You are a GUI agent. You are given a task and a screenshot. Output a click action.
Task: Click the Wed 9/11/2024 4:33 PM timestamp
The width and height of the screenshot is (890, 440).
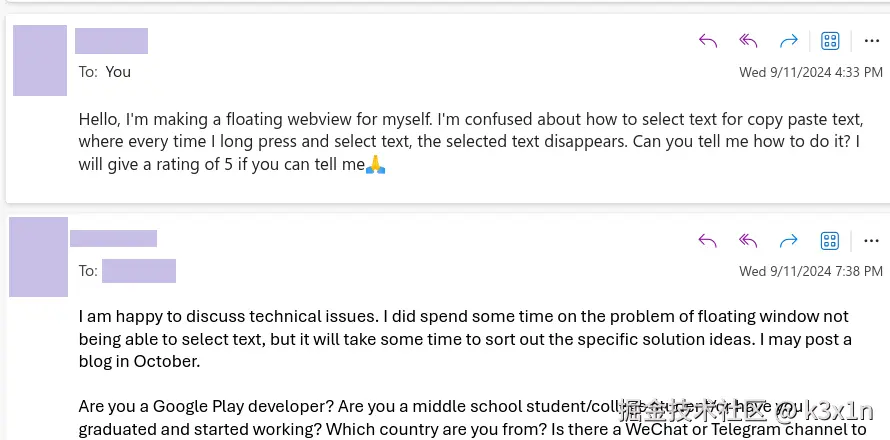pyautogui.click(x=810, y=72)
